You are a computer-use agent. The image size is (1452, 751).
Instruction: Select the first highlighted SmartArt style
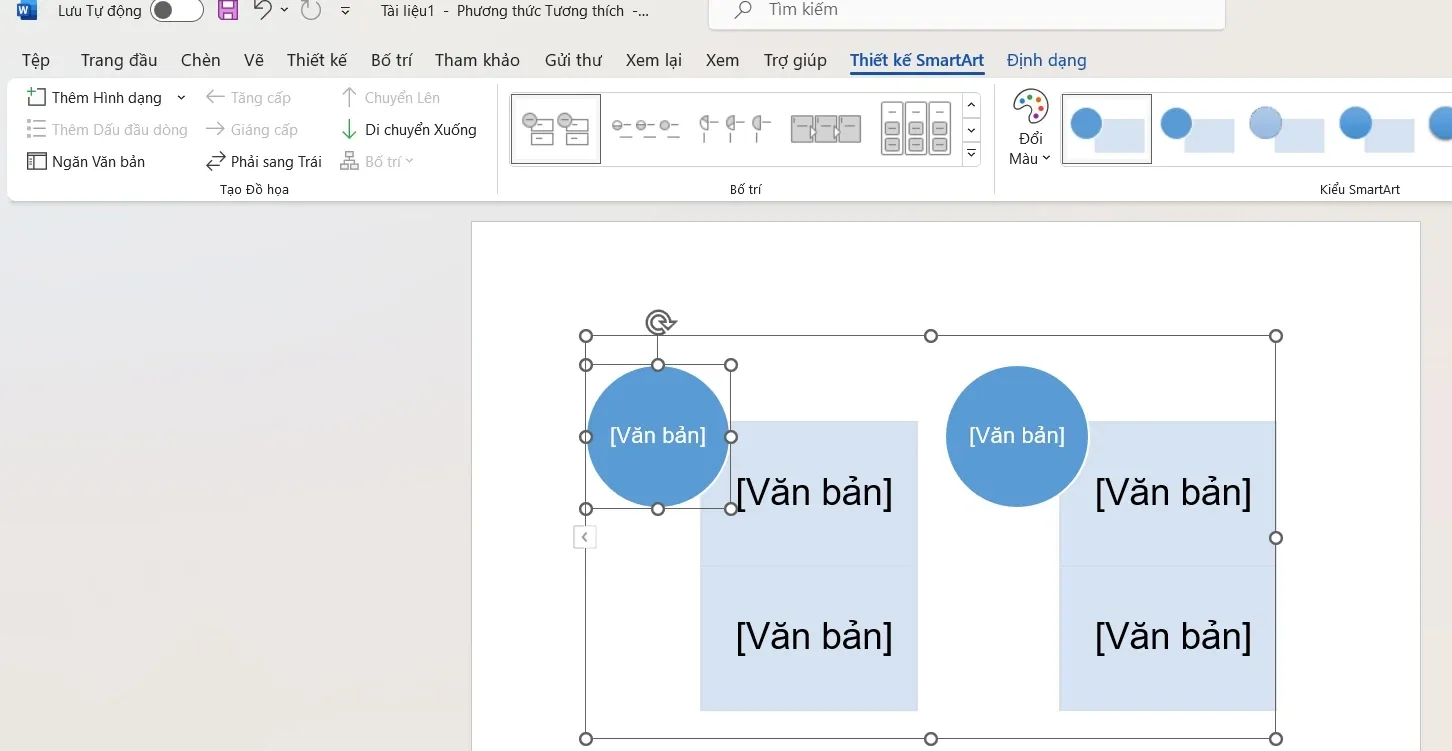coord(1106,129)
